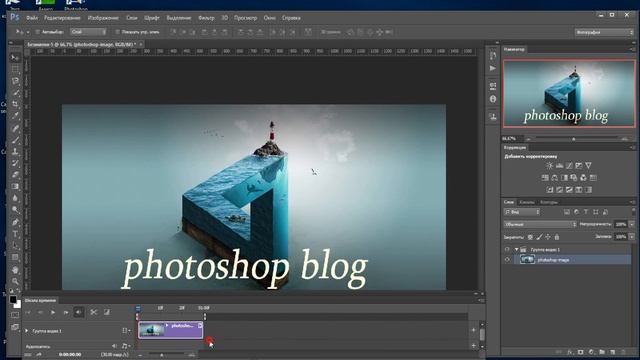Toggle the layer filter switch
The image size is (640, 360).
(x=633, y=212)
